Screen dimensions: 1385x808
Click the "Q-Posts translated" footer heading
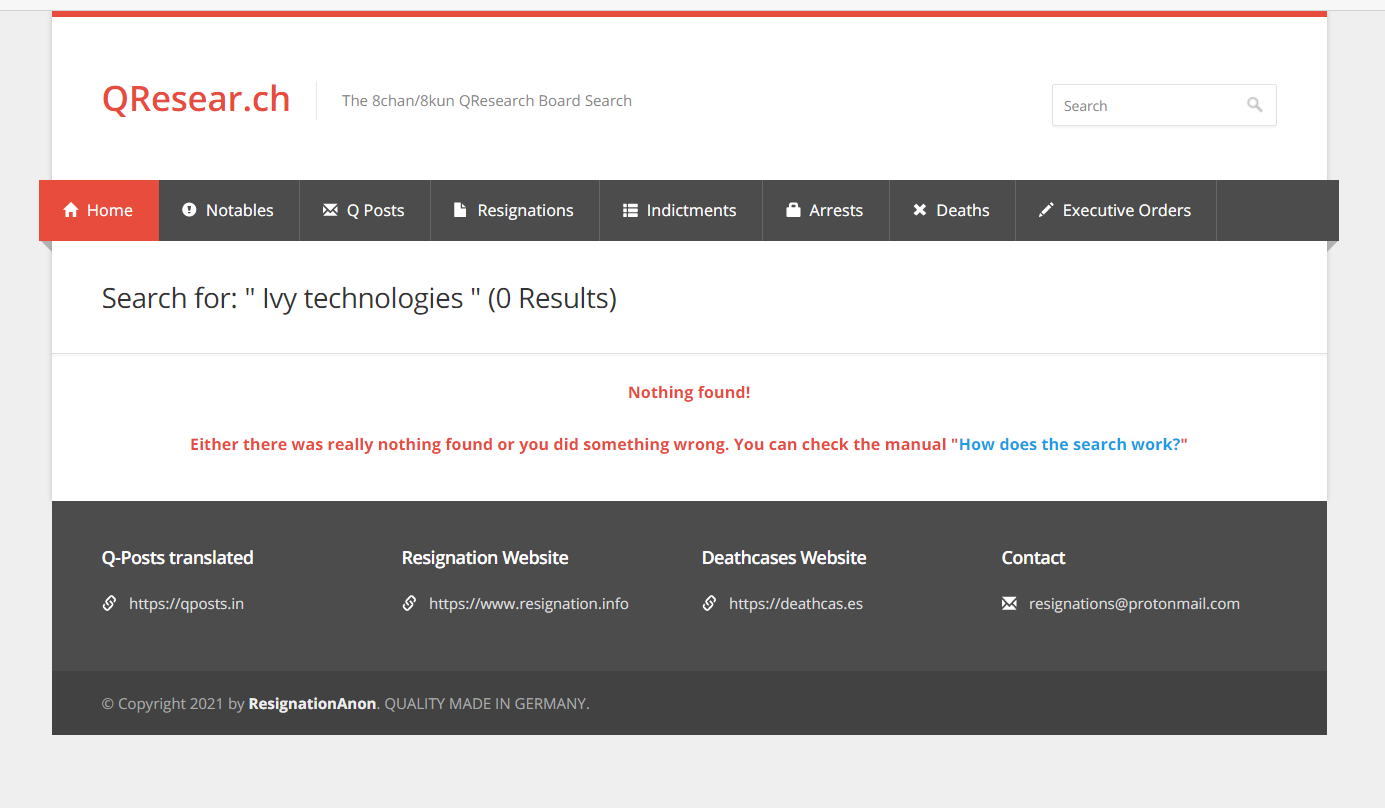[177, 557]
